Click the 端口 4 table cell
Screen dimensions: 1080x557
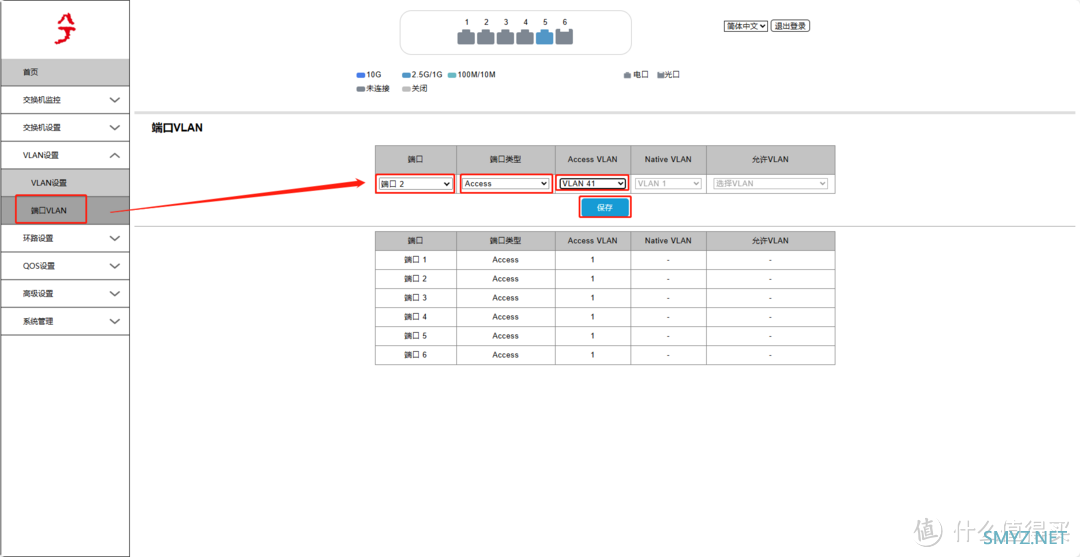(x=415, y=317)
